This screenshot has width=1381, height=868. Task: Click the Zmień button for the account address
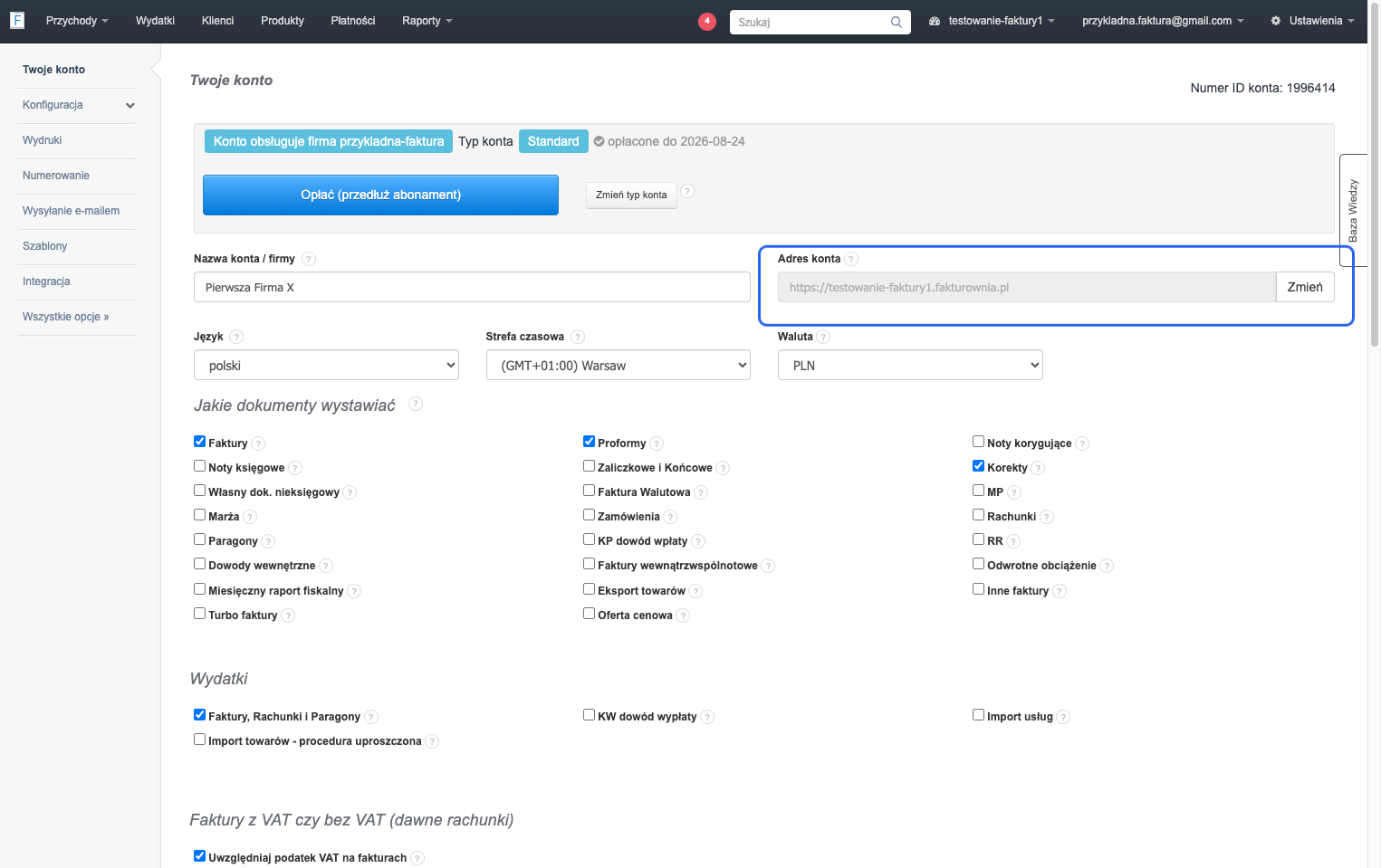point(1305,287)
